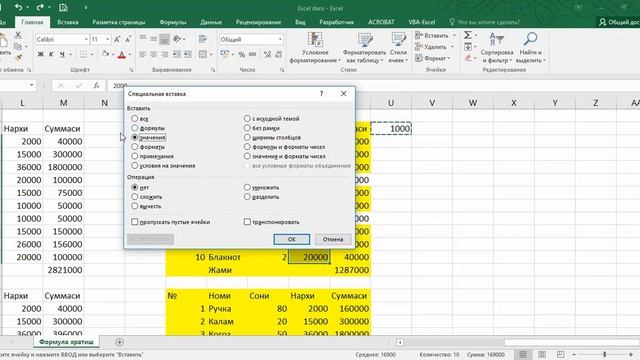Click the Redo arrow in the title bar
640x360 pixels.
[40, 7]
